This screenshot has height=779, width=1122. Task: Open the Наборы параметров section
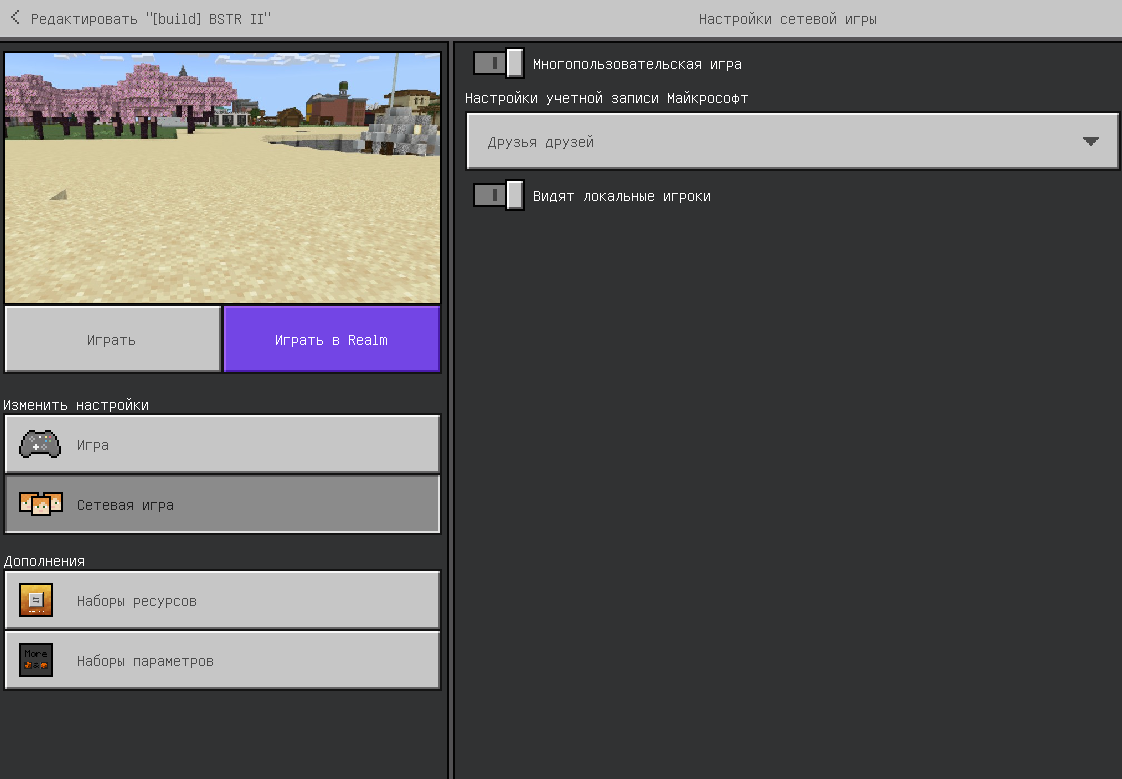[223, 660]
